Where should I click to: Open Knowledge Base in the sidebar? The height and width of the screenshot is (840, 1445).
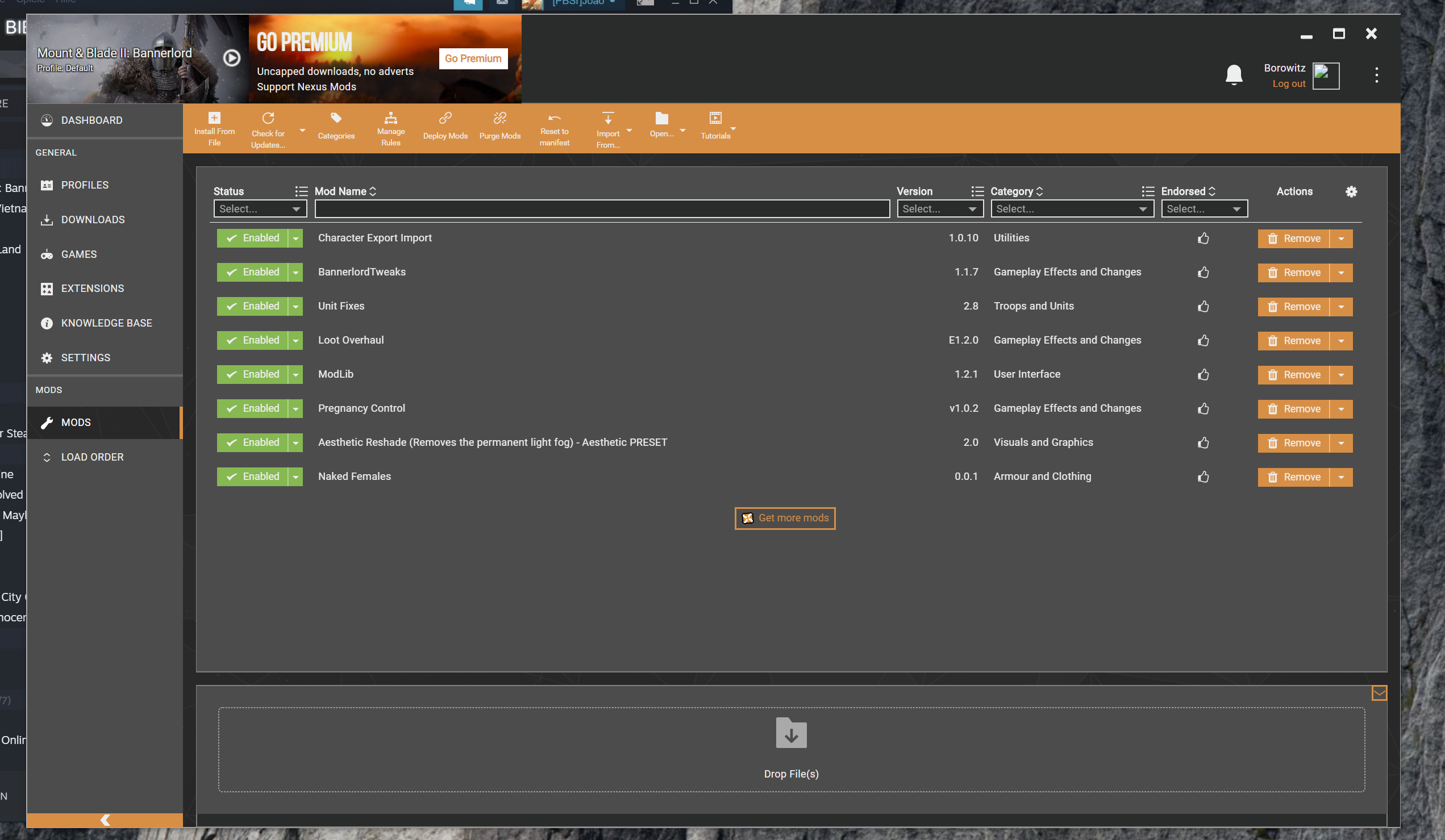point(105,323)
